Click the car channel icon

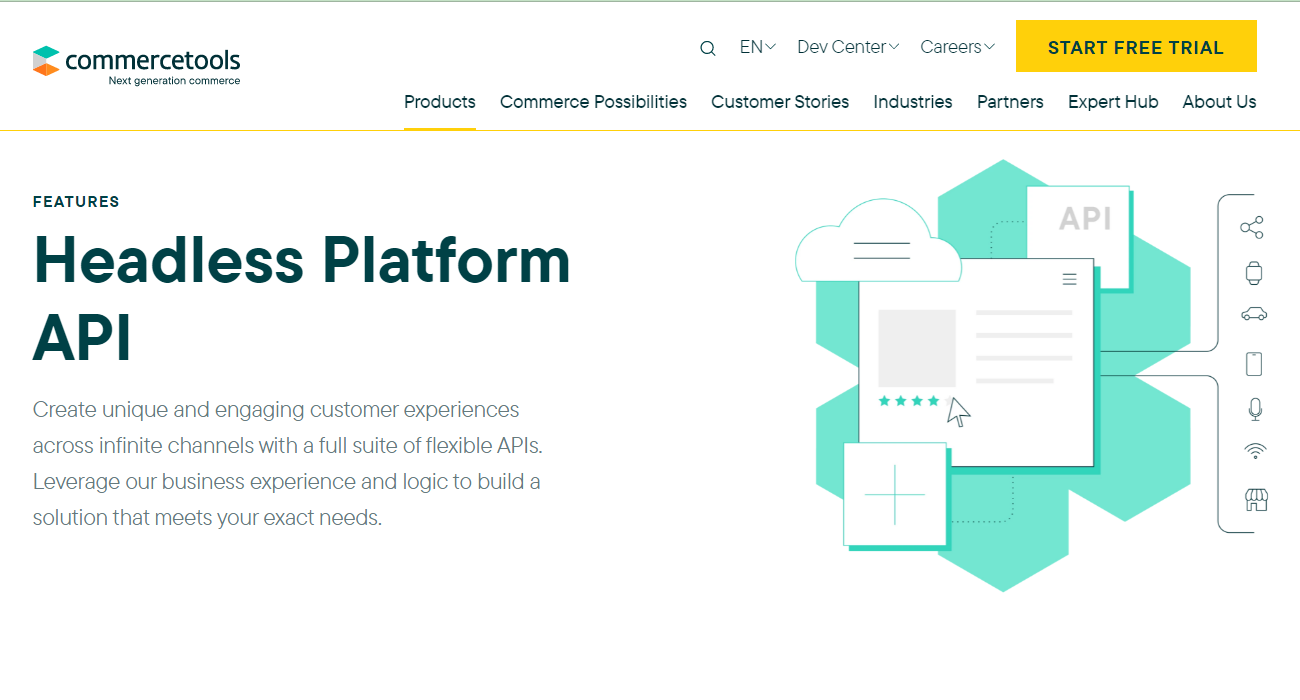(x=1253, y=314)
